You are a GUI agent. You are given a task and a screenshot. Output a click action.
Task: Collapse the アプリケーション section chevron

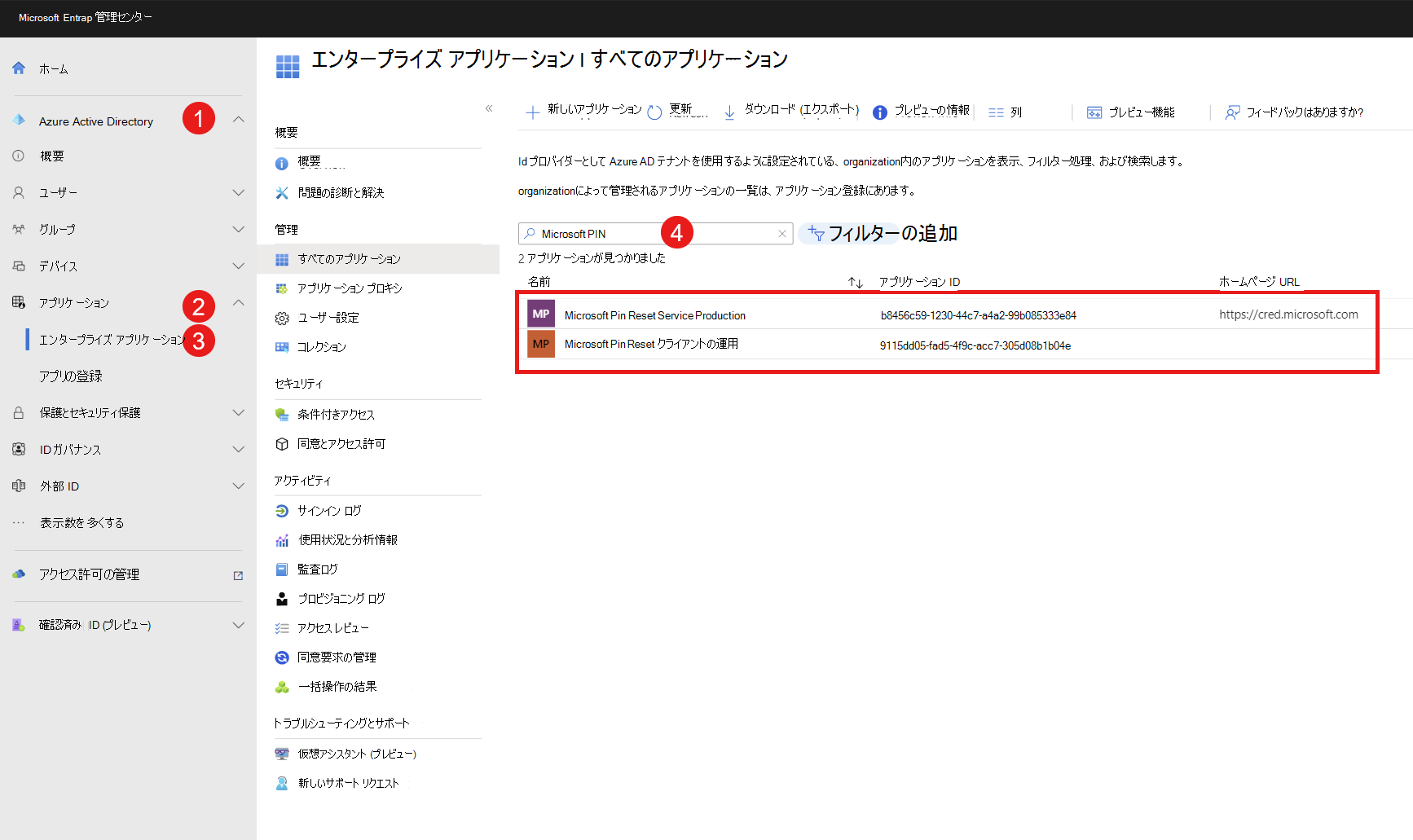(239, 302)
